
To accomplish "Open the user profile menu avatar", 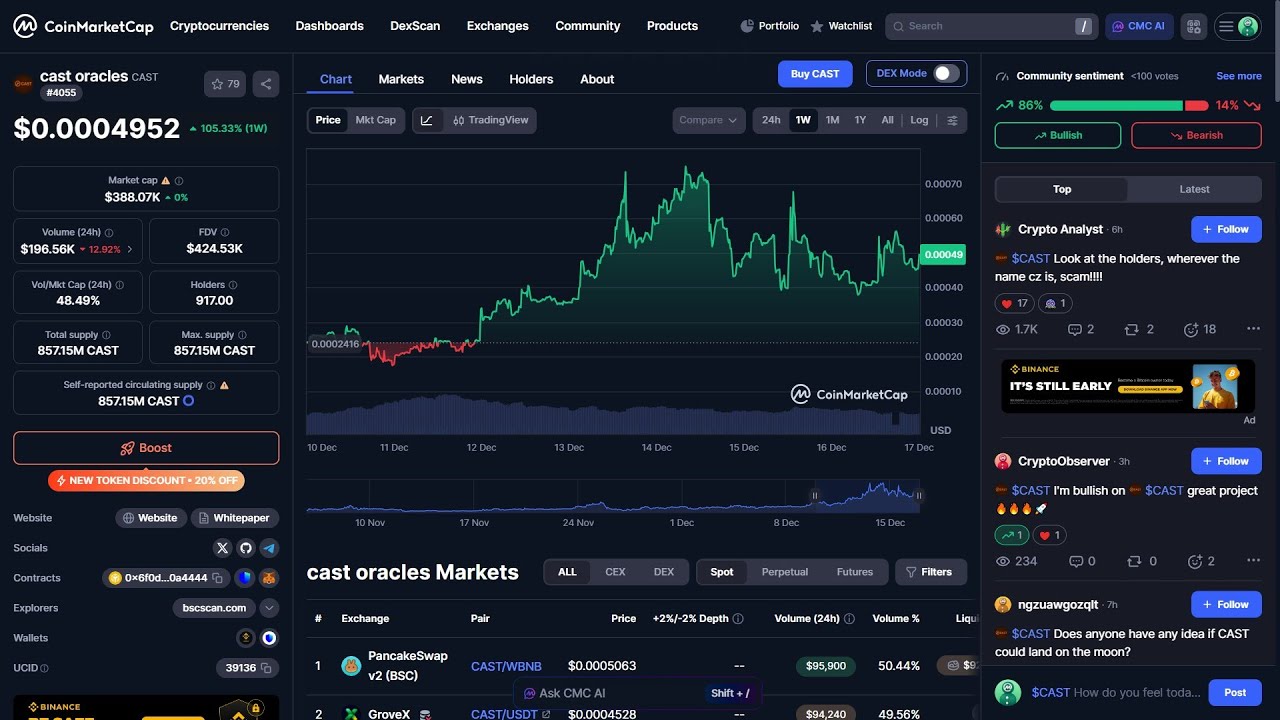I will coord(1238,26).
